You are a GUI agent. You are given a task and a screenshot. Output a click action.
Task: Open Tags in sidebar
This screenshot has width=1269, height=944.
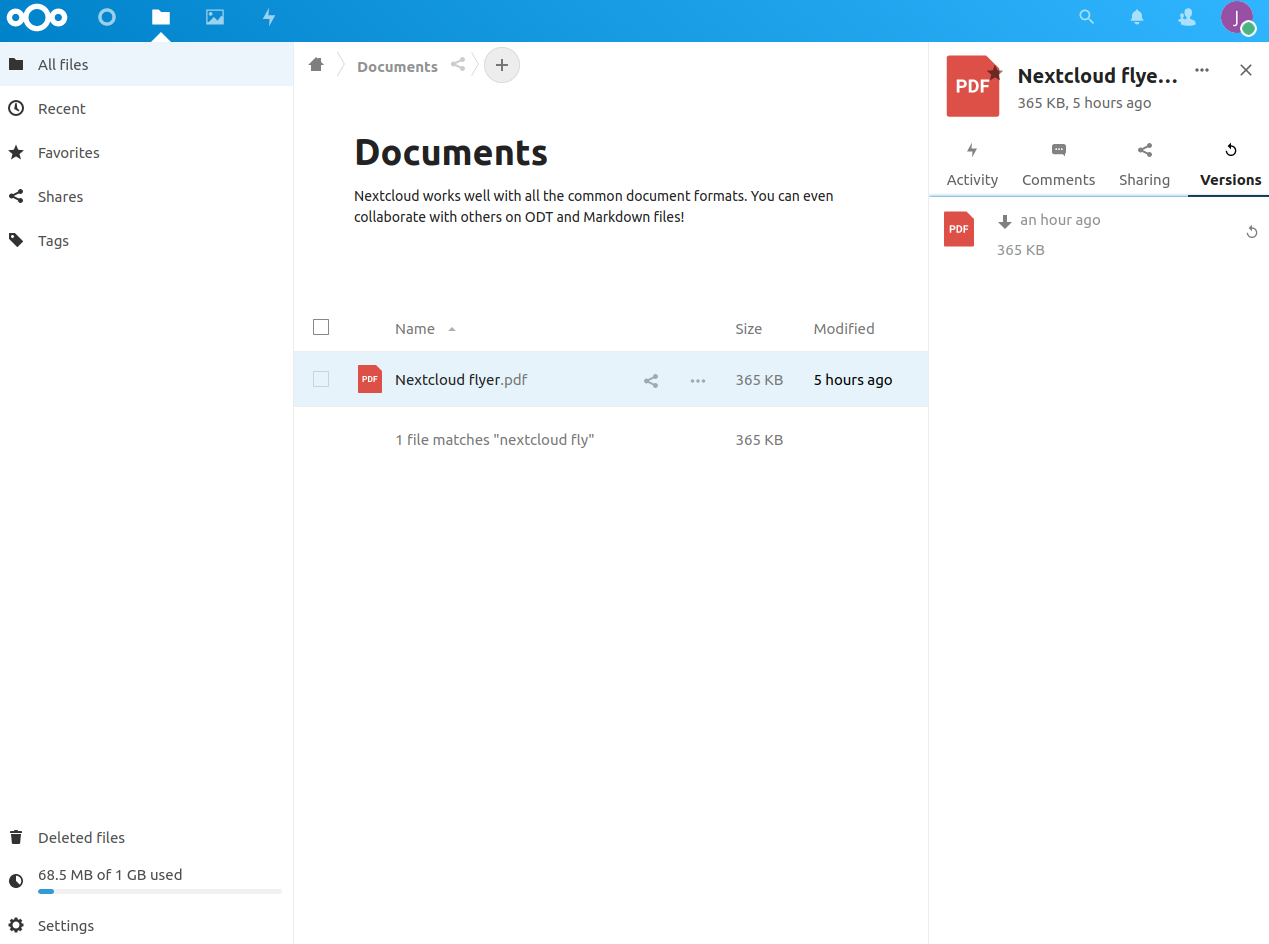(x=146, y=240)
